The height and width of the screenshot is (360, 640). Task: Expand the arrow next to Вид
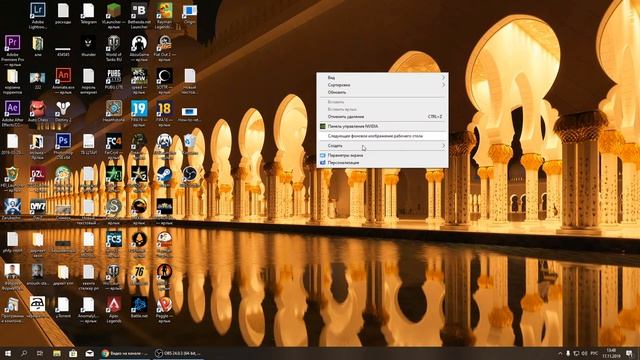[443, 78]
